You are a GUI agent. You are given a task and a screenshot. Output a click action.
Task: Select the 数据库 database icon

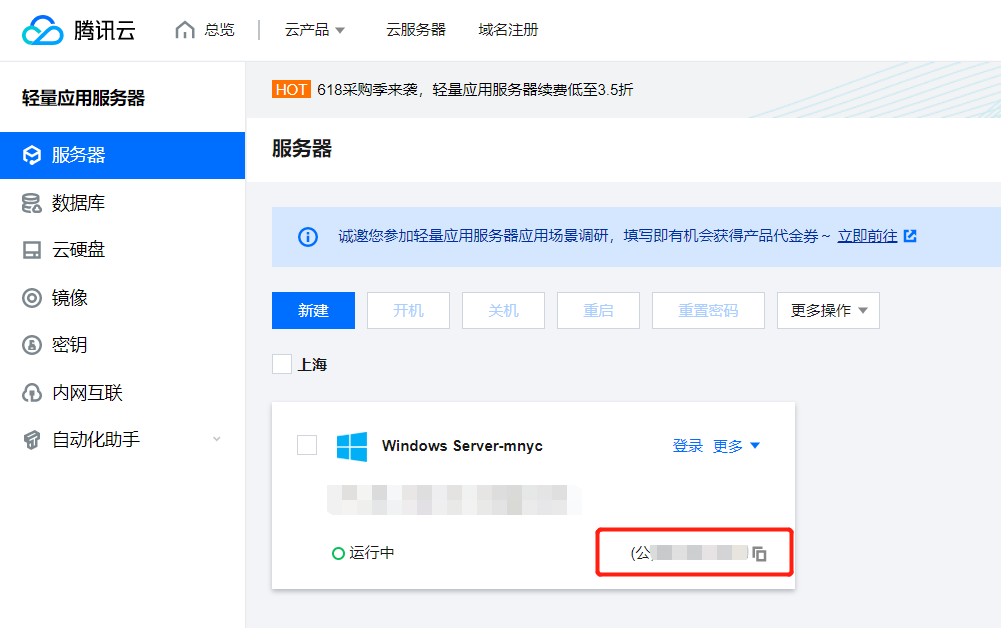pos(32,203)
